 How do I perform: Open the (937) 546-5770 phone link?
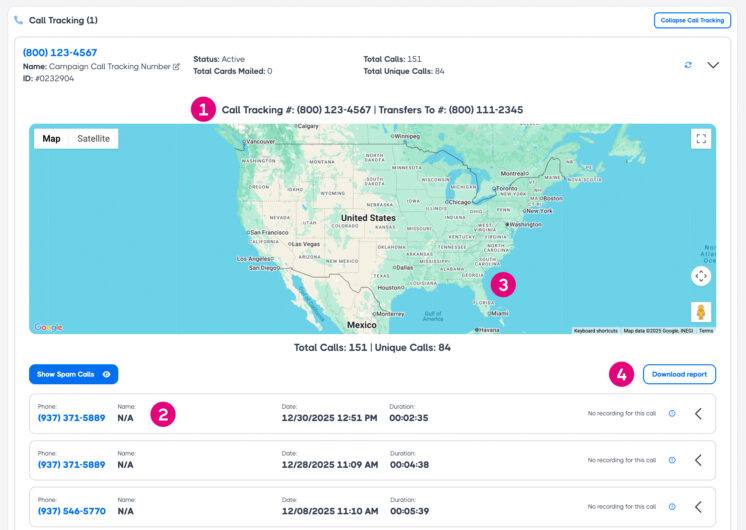point(72,511)
